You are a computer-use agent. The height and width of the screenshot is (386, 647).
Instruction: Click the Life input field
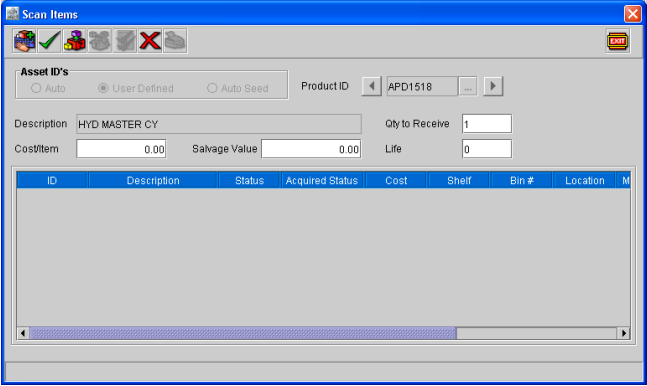[x=487, y=149]
